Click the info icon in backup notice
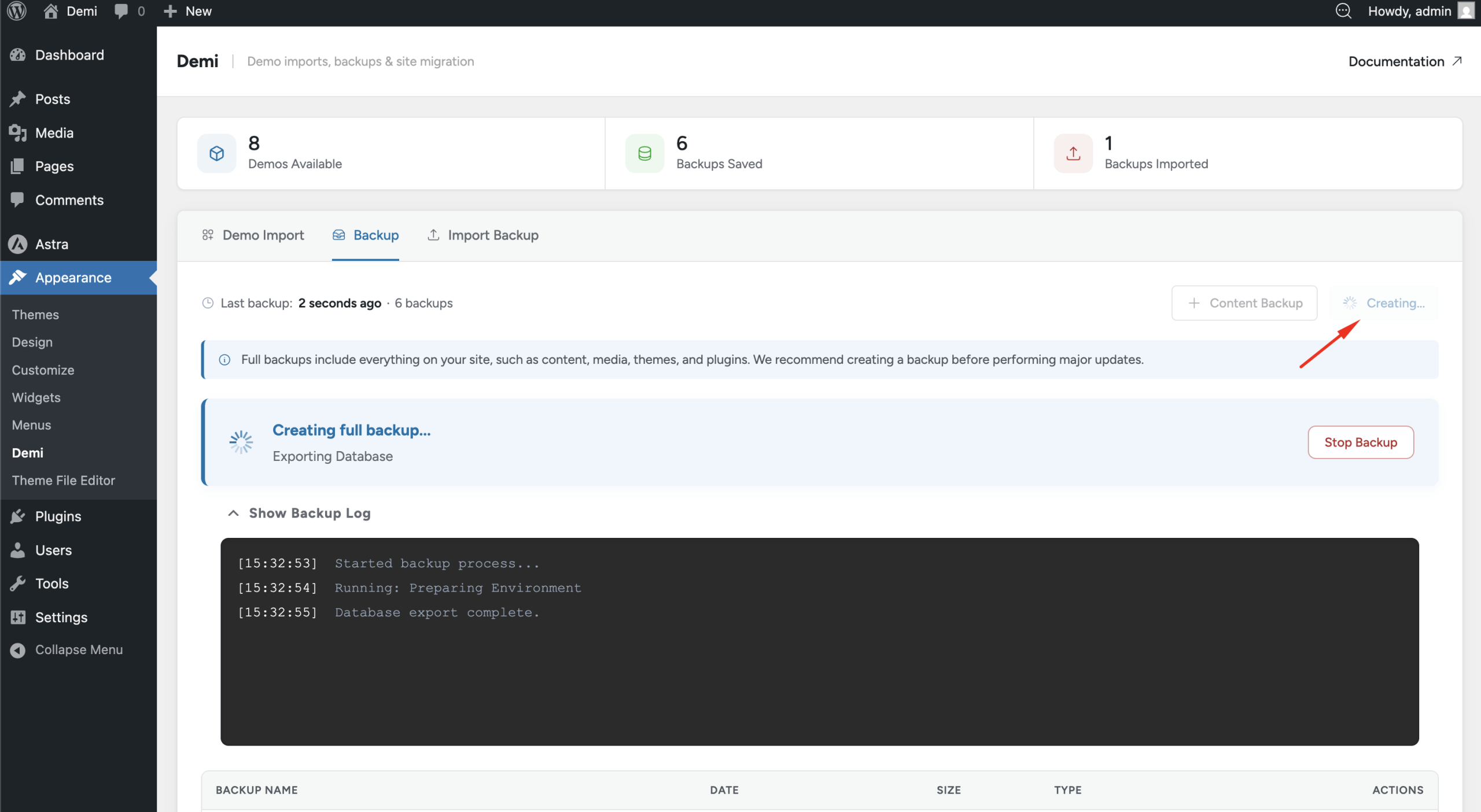This screenshot has width=1481, height=812. [x=224, y=360]
